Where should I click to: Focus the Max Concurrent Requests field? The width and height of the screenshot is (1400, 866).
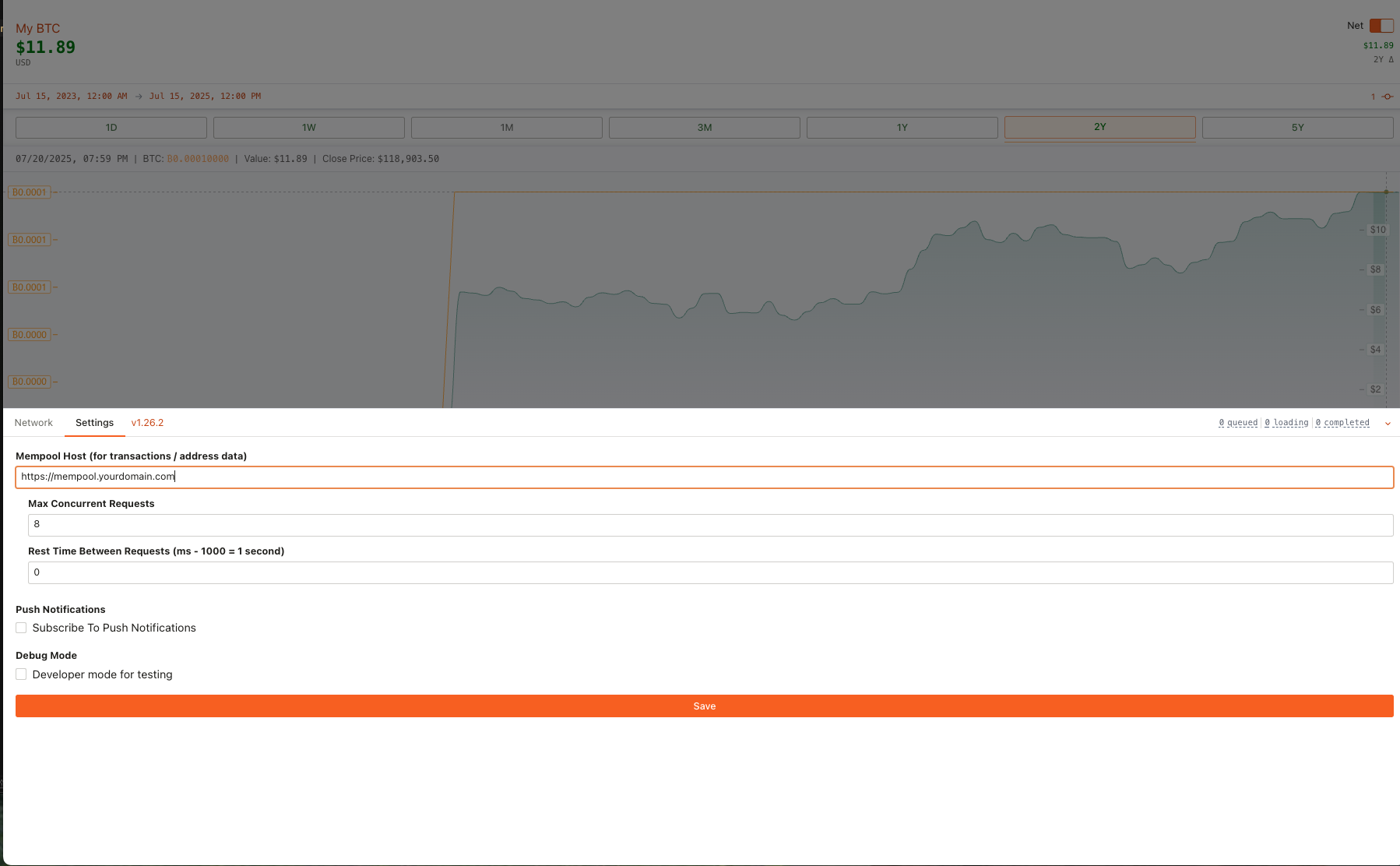coord(710,525)
